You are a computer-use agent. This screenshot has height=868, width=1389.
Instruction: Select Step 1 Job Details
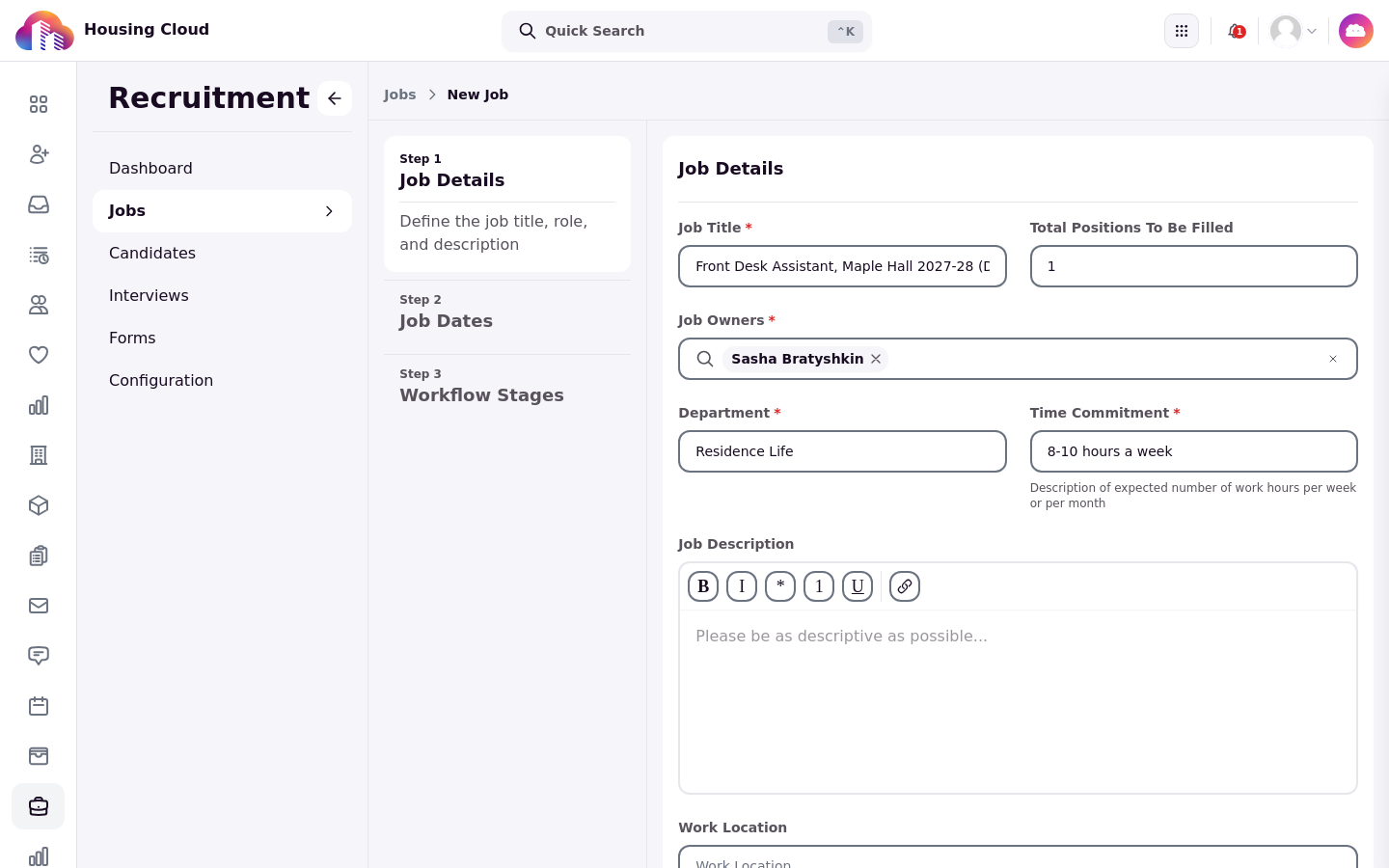pos(507,204)
